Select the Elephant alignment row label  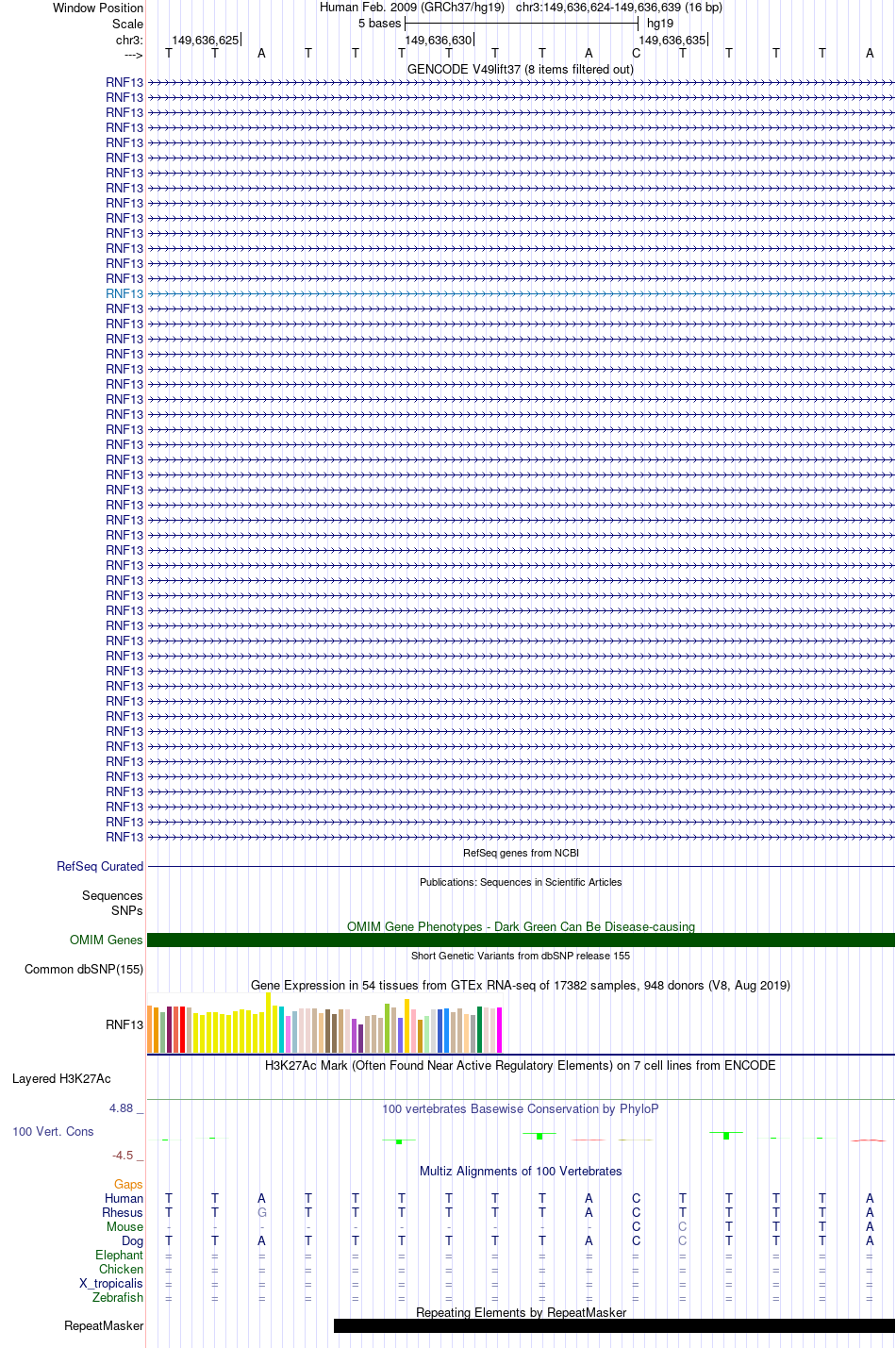119,1255
